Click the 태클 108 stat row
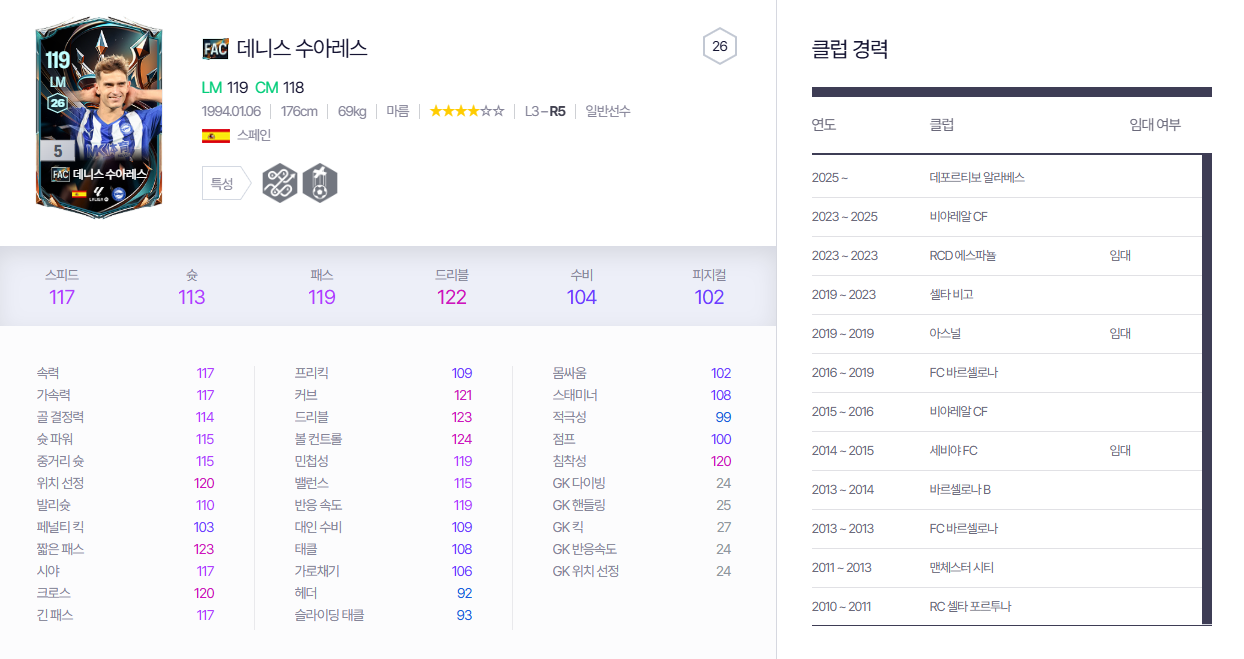The height and width of the screenshot is (659, 1244). pyautogui.click(x=383, y=549)
